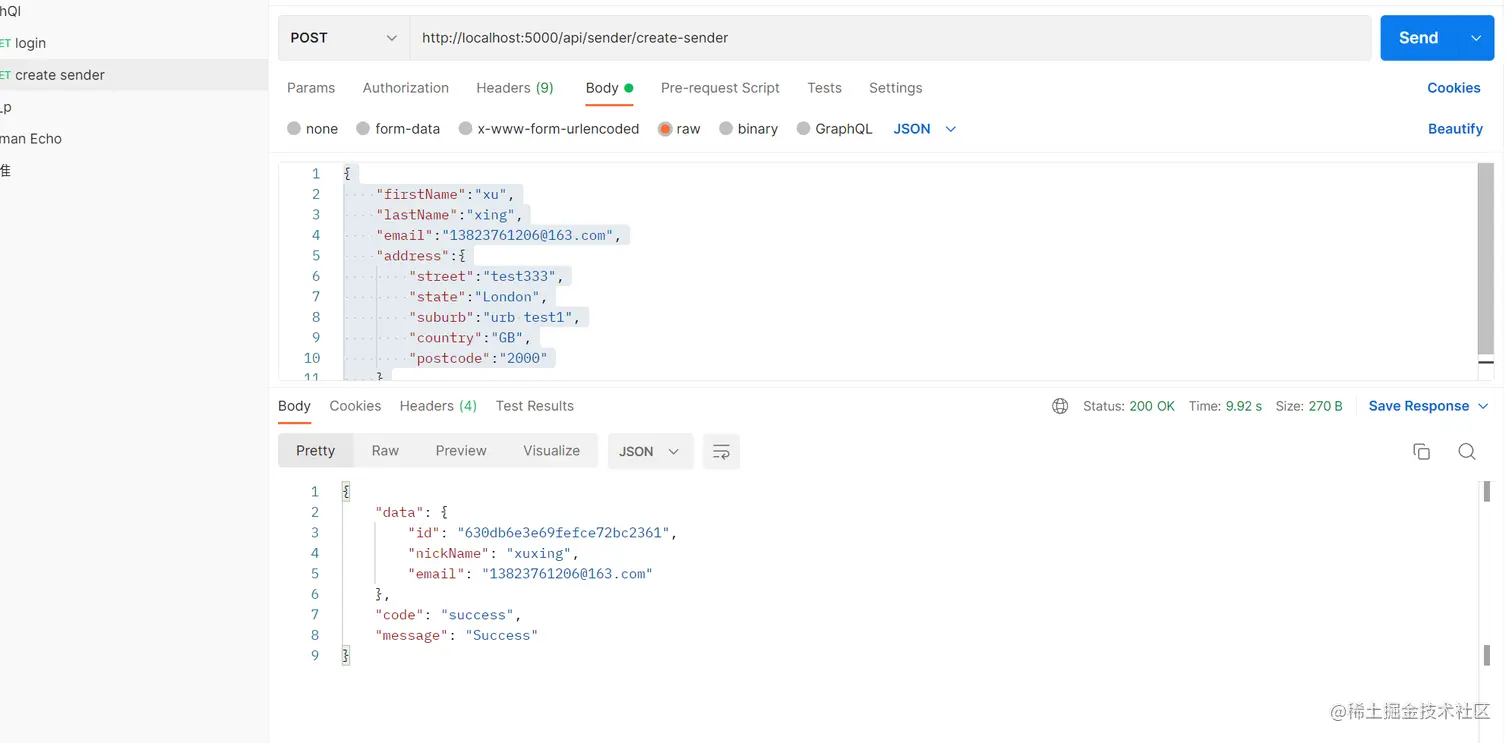
Task: Send the request with the Send button
Action: [x=1419, y=38]
